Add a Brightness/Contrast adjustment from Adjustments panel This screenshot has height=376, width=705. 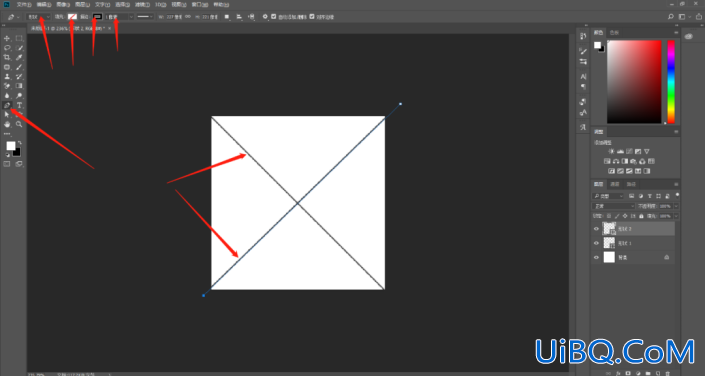[611, 152]
